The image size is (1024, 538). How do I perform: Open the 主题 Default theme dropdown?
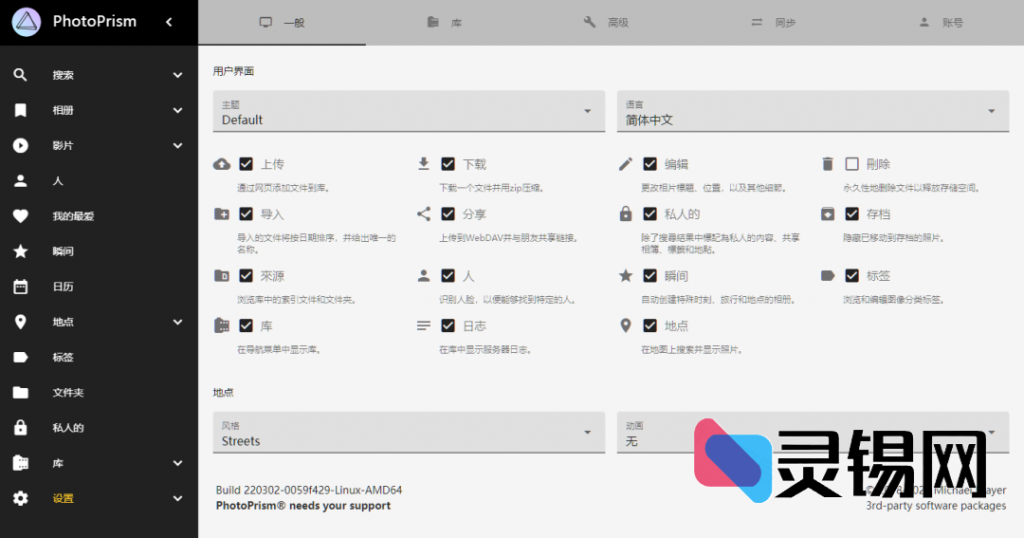pyautogui.click(x=408, y=111)
